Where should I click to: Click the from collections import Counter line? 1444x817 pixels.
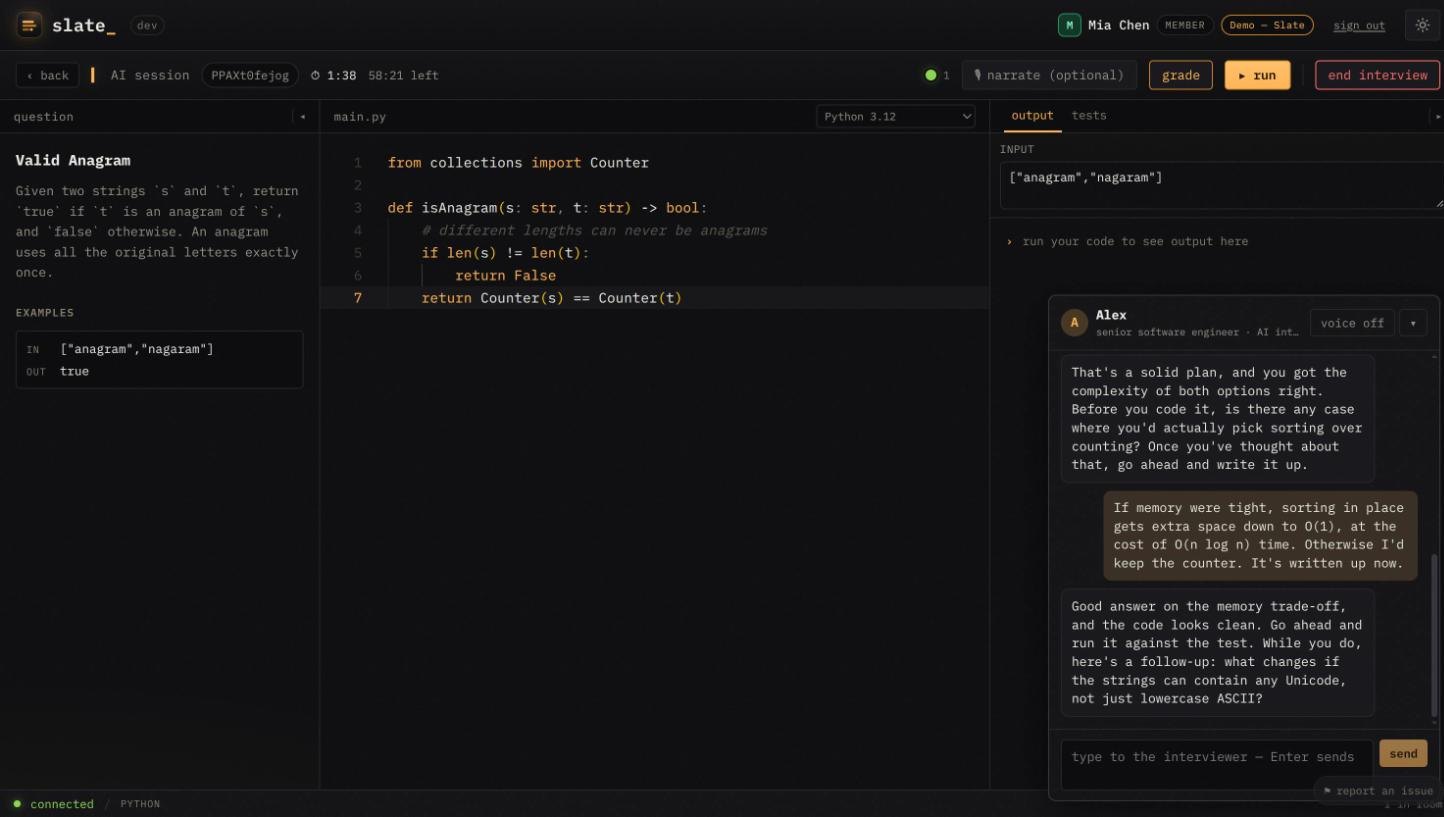click(518, 163)
